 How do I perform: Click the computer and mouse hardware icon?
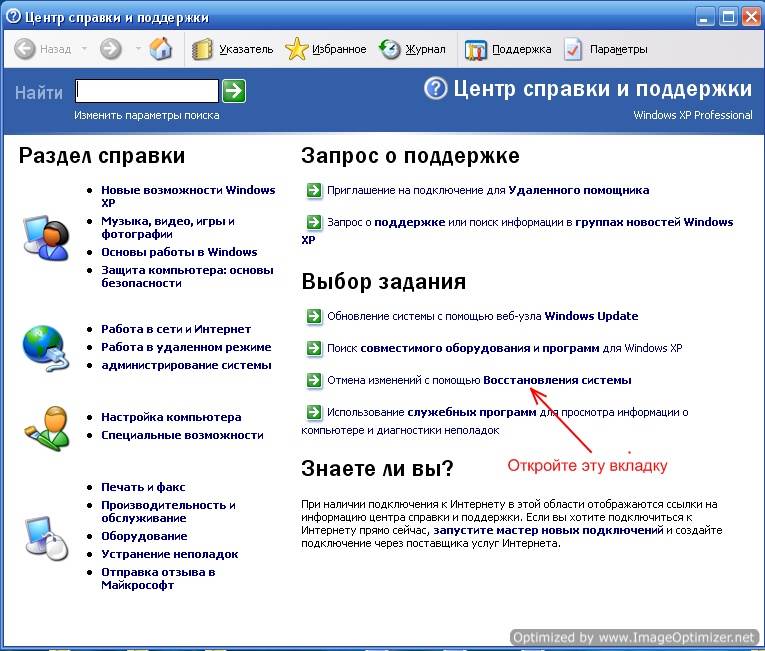[46, 537]
